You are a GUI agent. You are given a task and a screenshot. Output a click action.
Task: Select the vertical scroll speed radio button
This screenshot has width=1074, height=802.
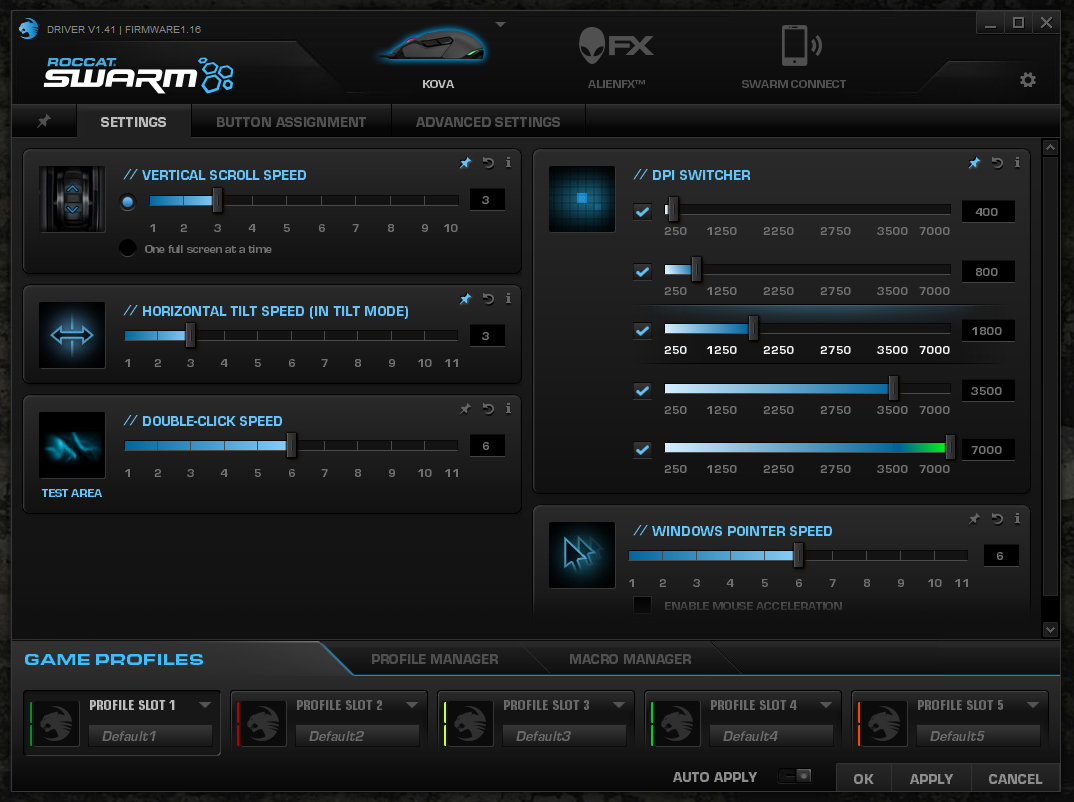click(x=127, y=202)
